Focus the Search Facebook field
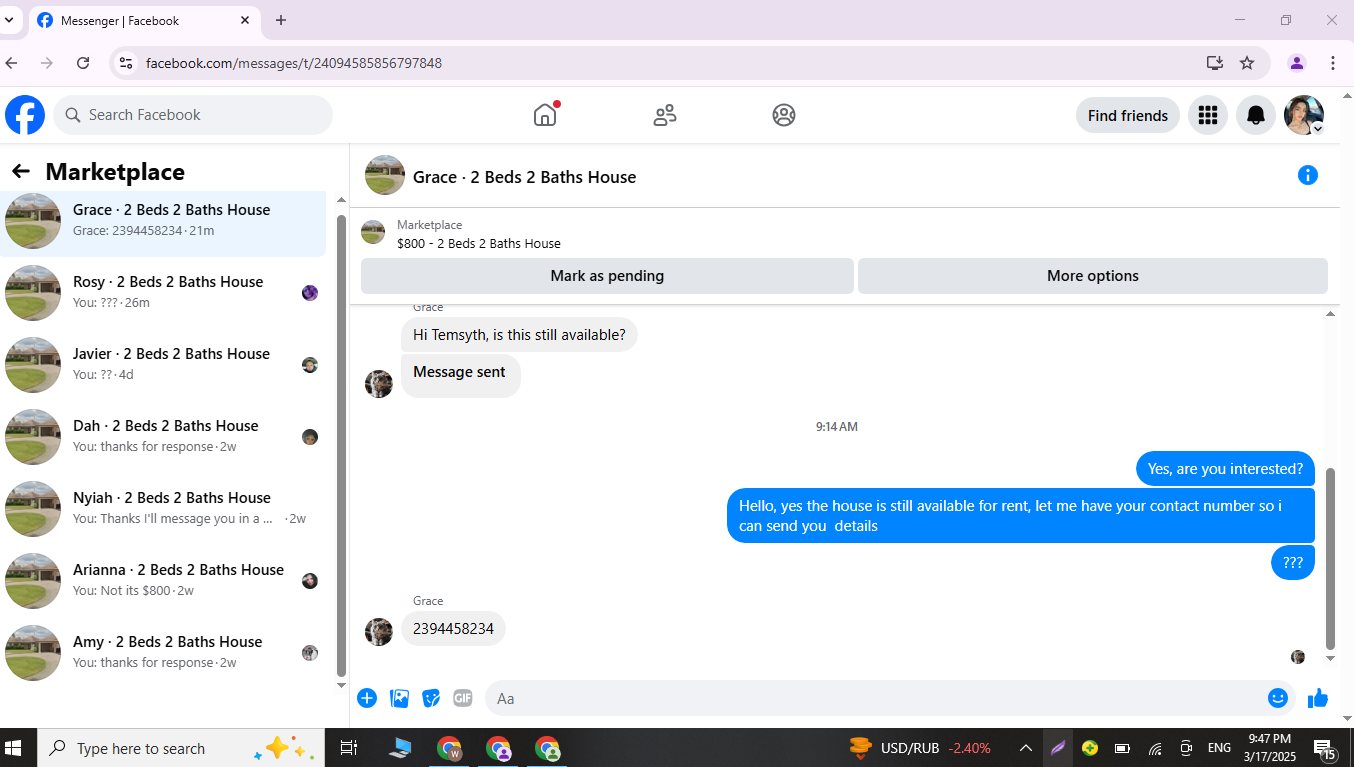 [x=193, y=115]
